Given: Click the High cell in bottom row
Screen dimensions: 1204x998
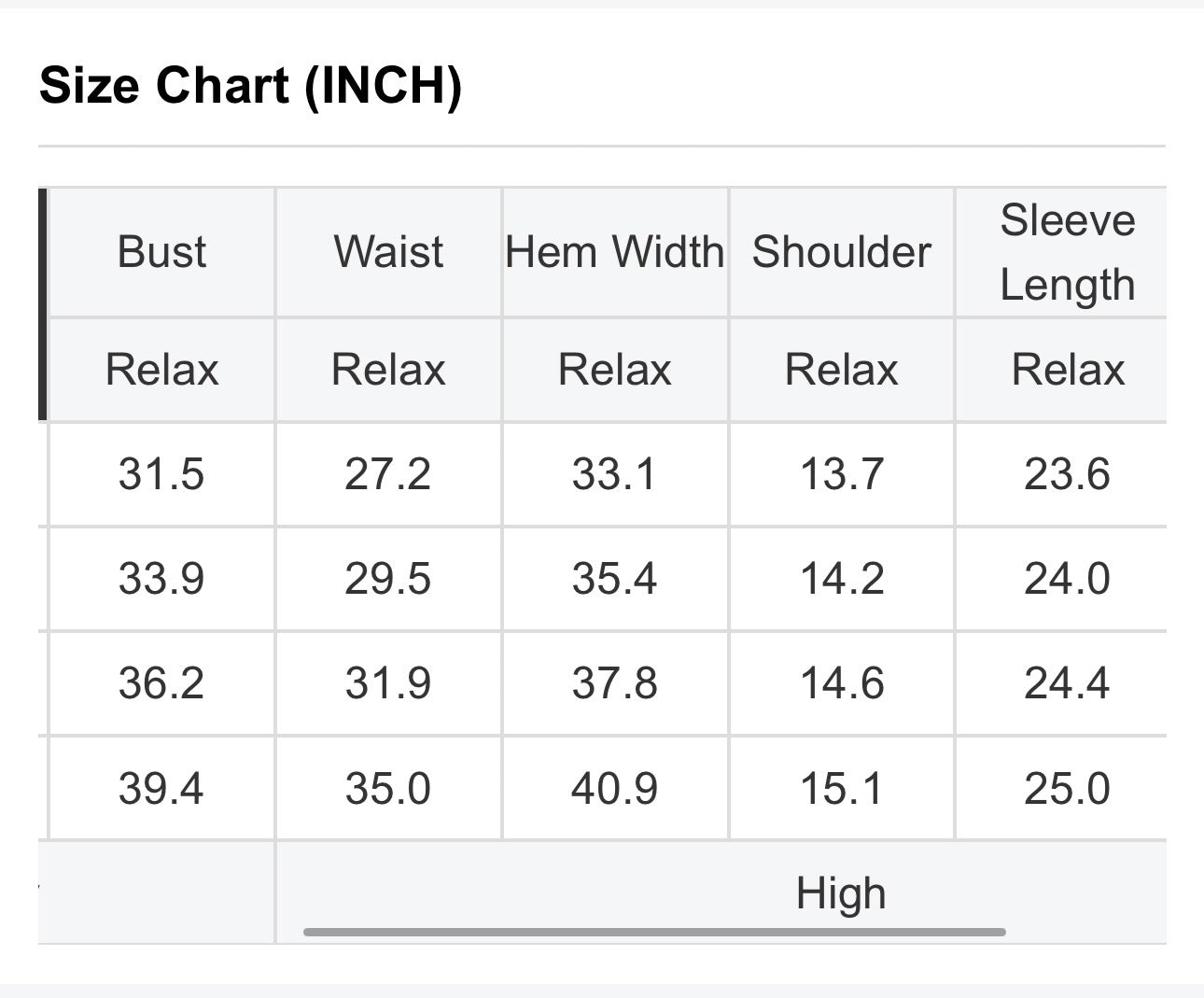Looking at the screenshot, I should (841, 893).
